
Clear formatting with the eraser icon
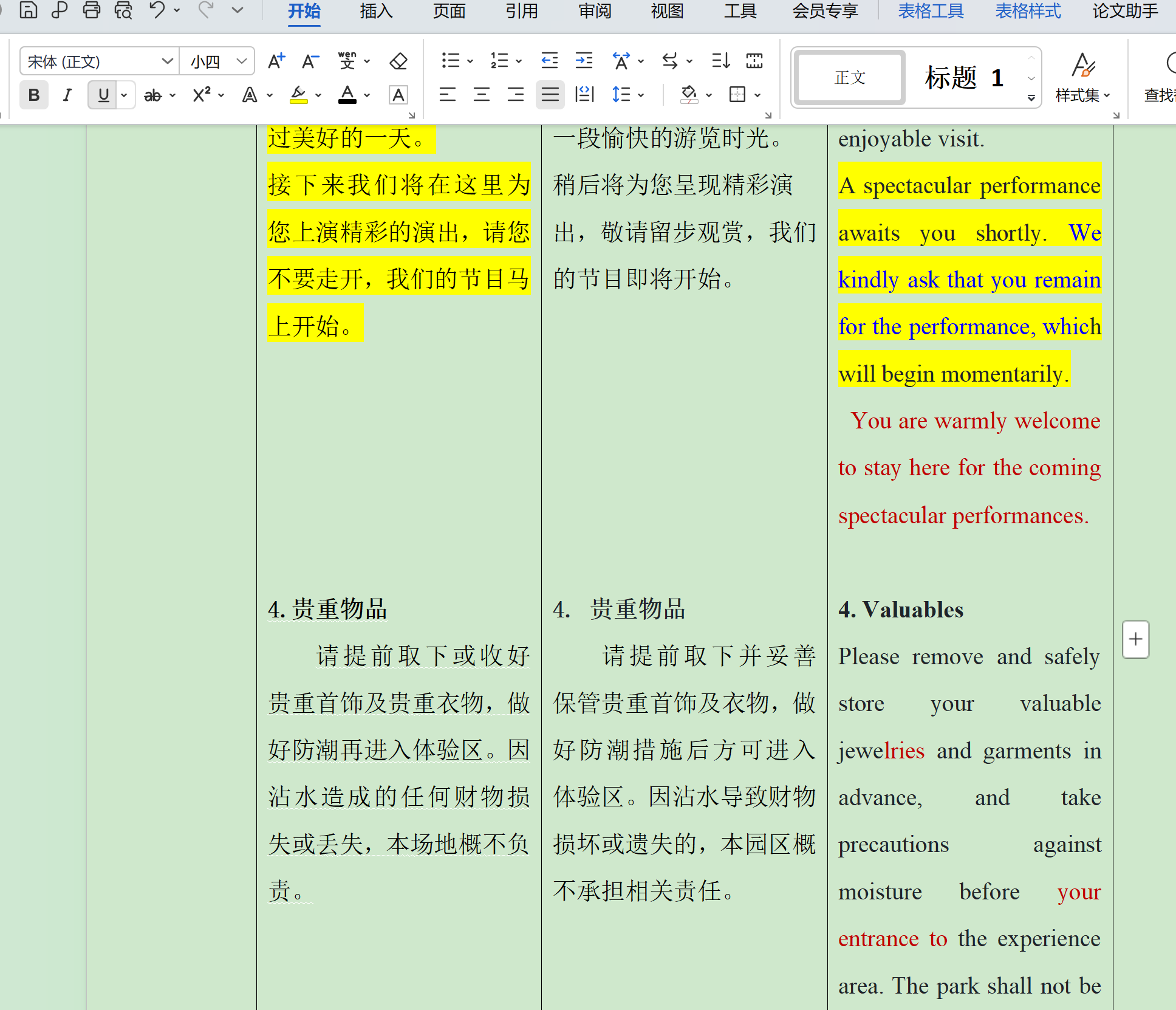pyautogui.click(x=398, y=61)
